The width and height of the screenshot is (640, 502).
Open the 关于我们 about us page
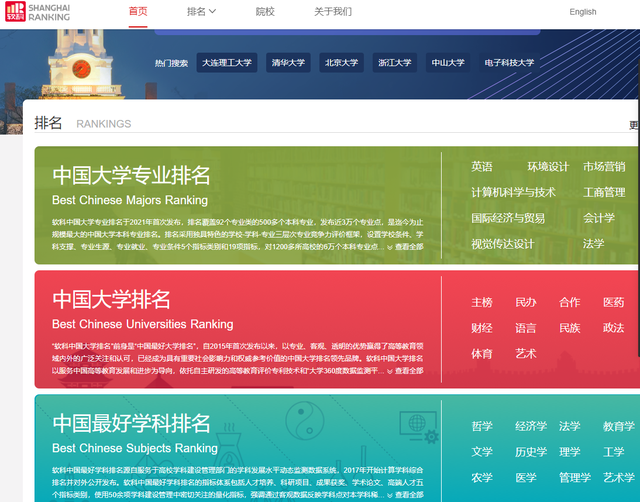pyautogui.click(x=333, y=11)
